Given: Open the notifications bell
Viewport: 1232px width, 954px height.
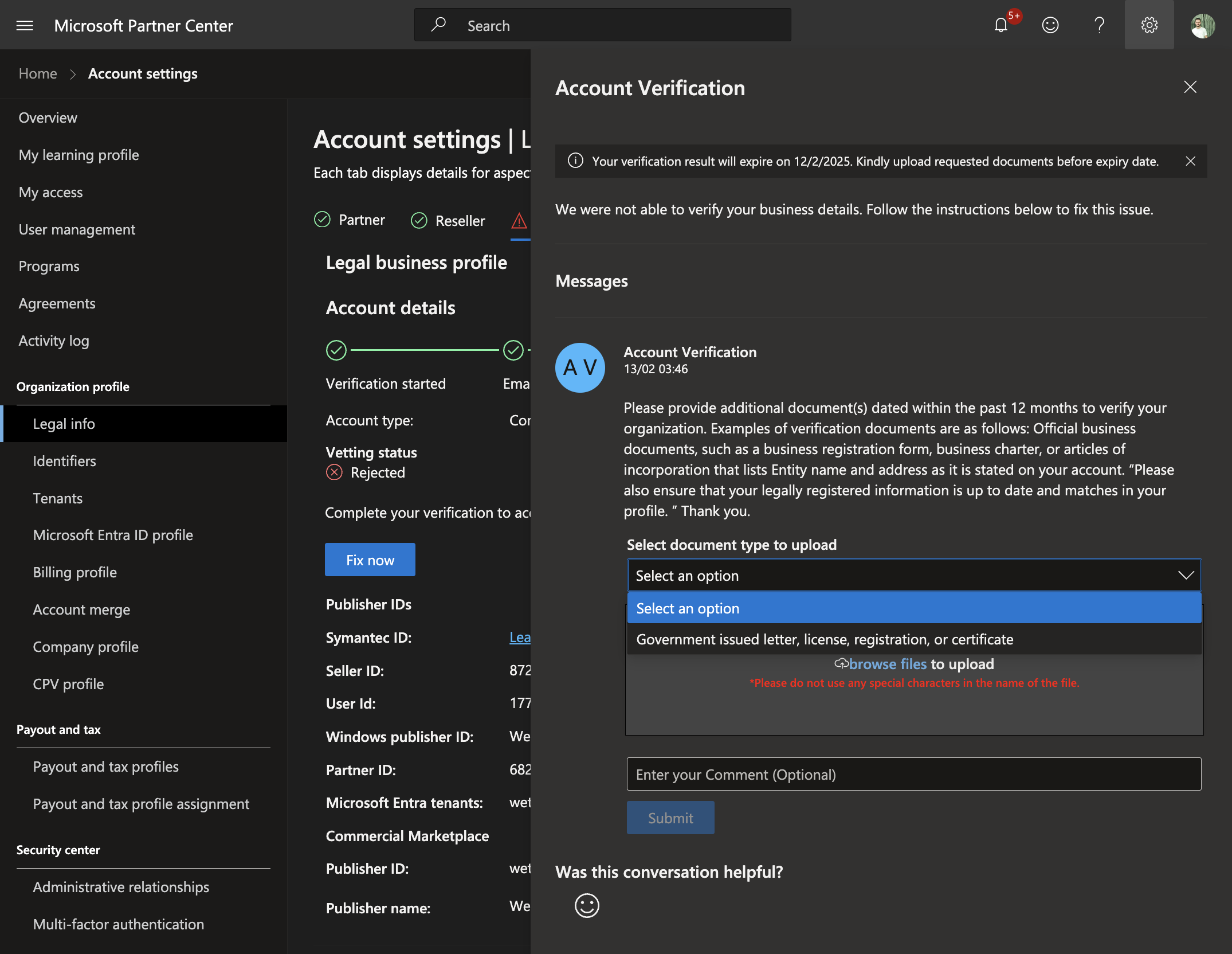Looking at the screenshot, I should coord(1001,25).
